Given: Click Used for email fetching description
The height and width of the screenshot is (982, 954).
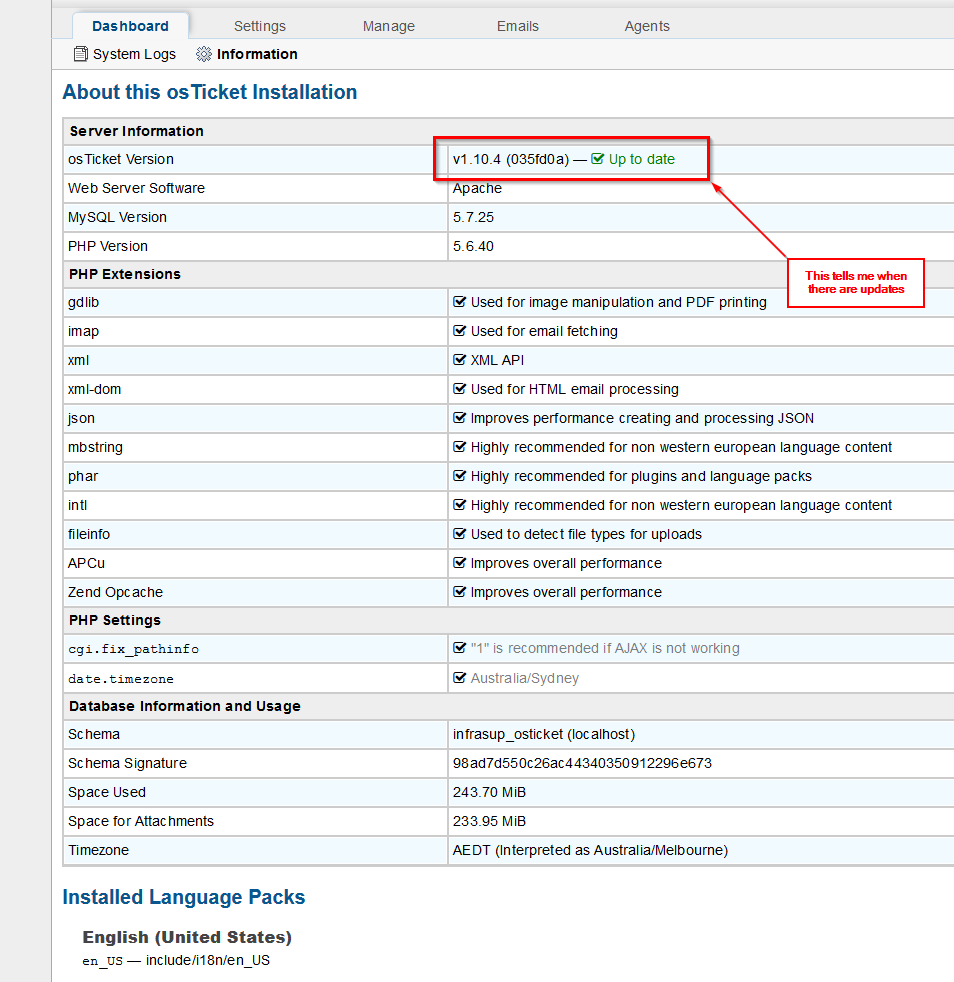Looking at the screenshot, I should point(544,331).
